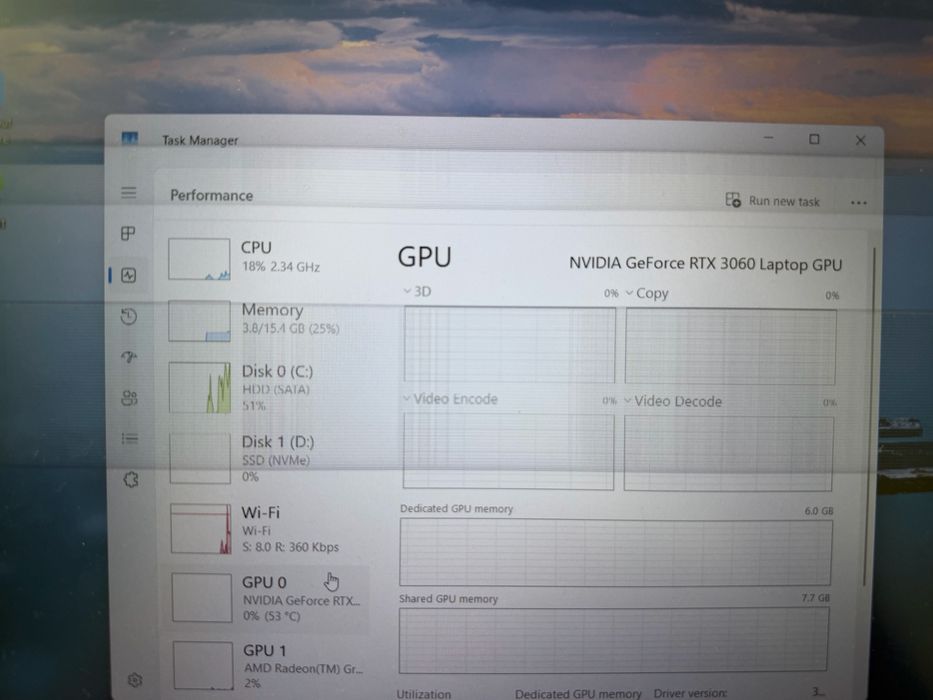Click the 'Performance' page heading

(211, 195)
